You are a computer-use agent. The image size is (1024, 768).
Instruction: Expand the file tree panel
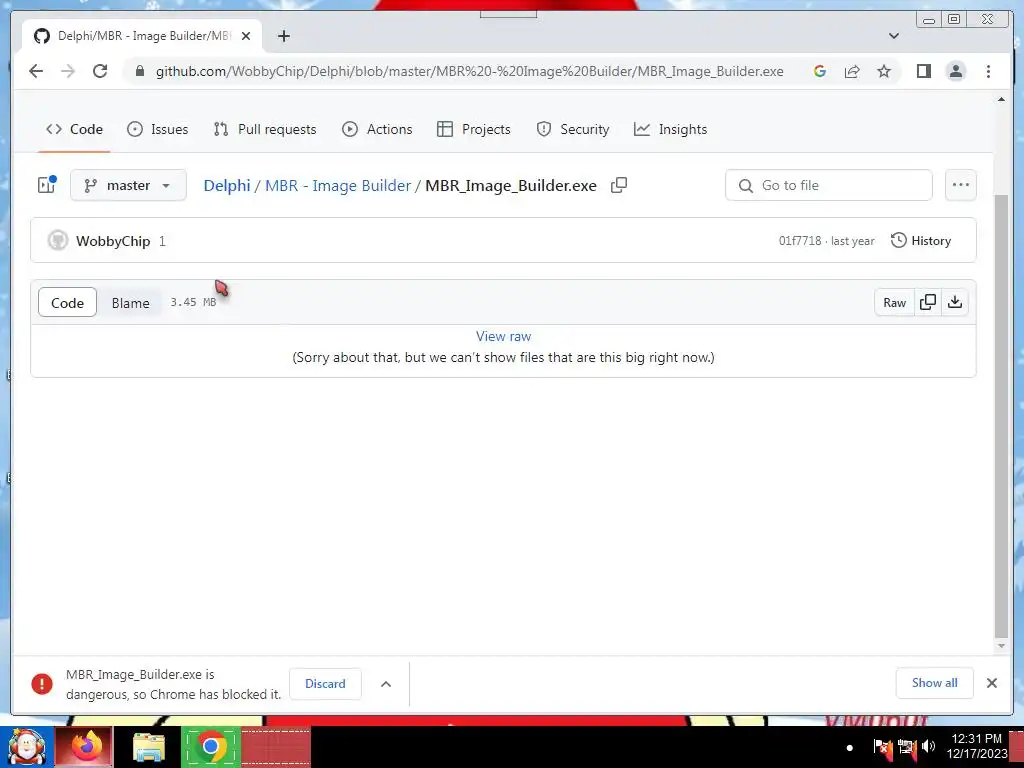coord(46,185)
